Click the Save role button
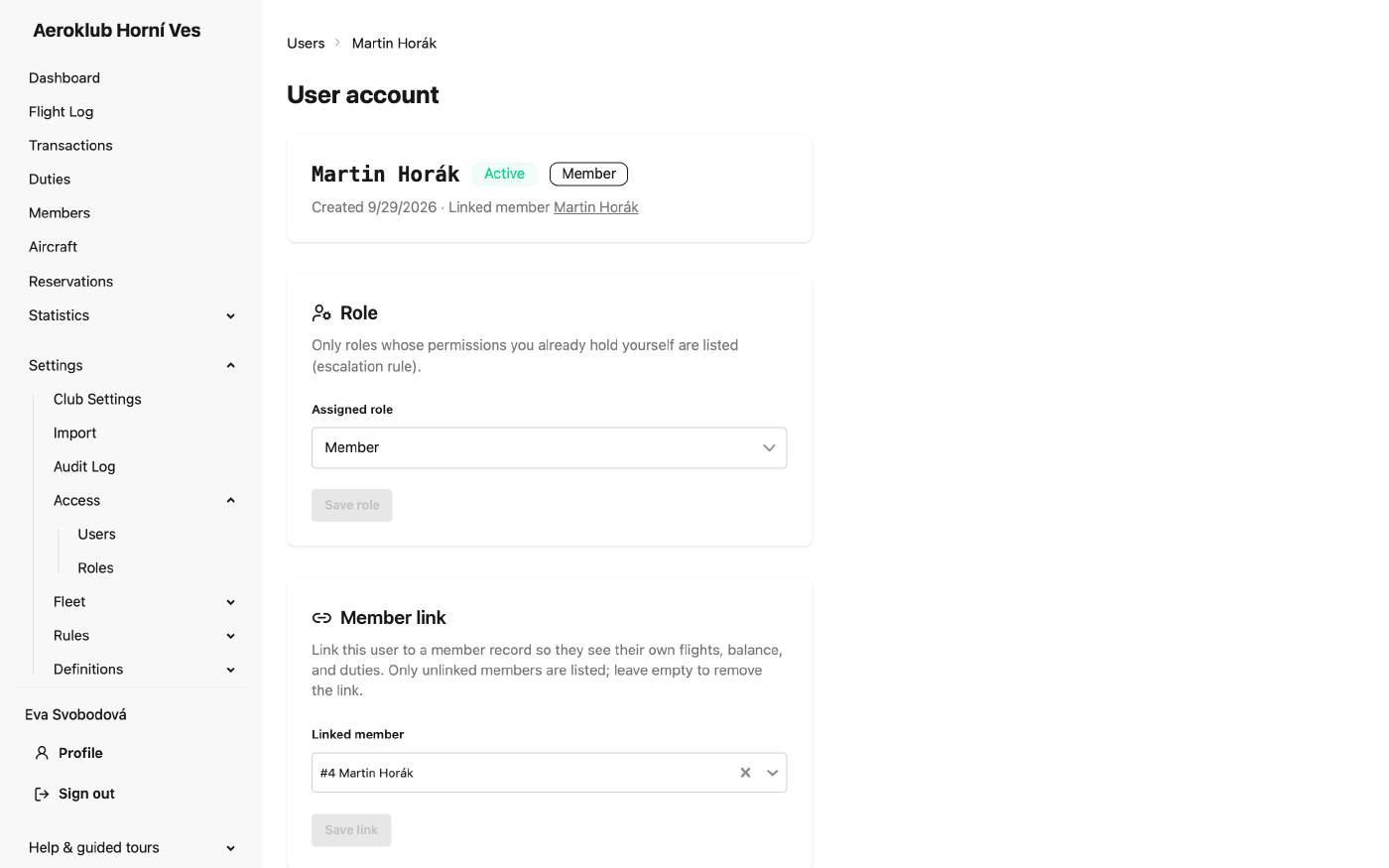 coord(352,505)
